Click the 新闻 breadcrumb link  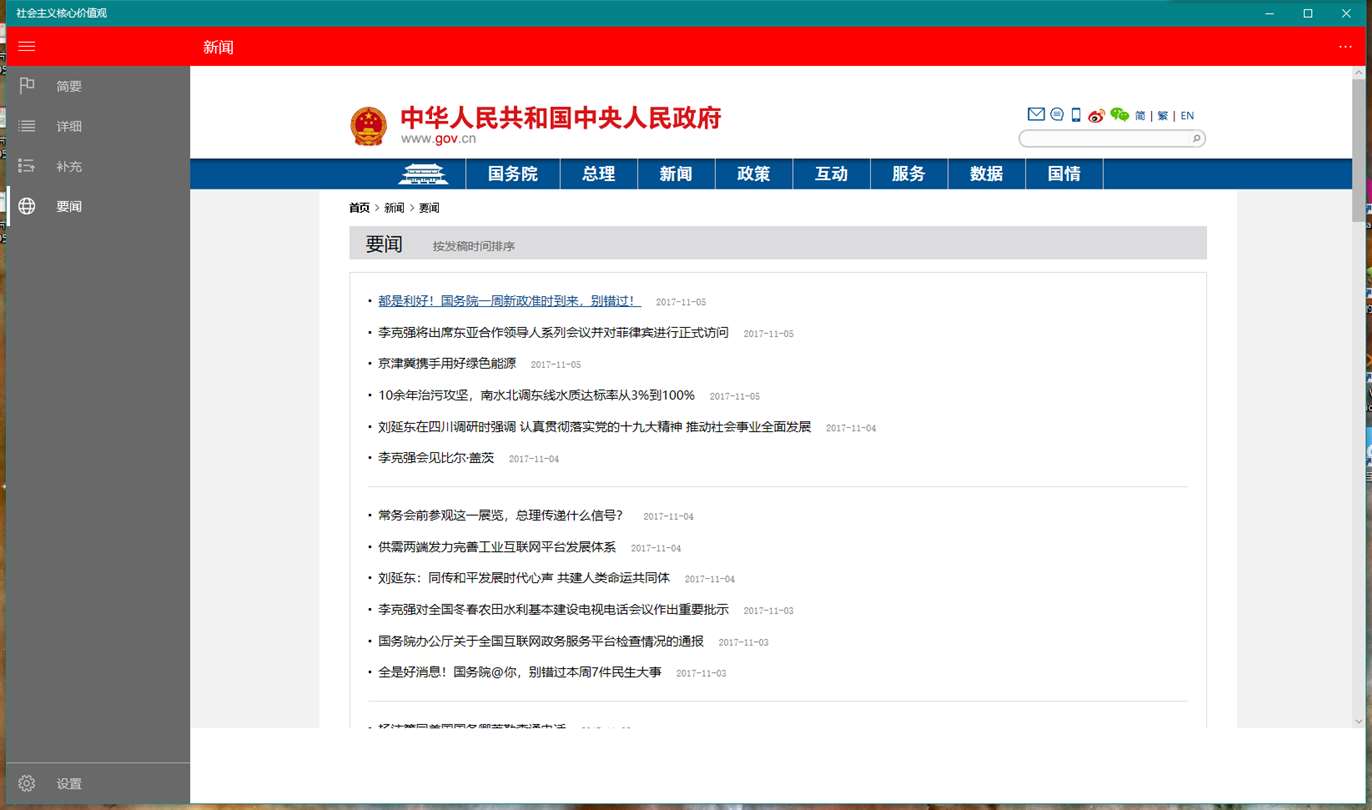click(394, 208)
